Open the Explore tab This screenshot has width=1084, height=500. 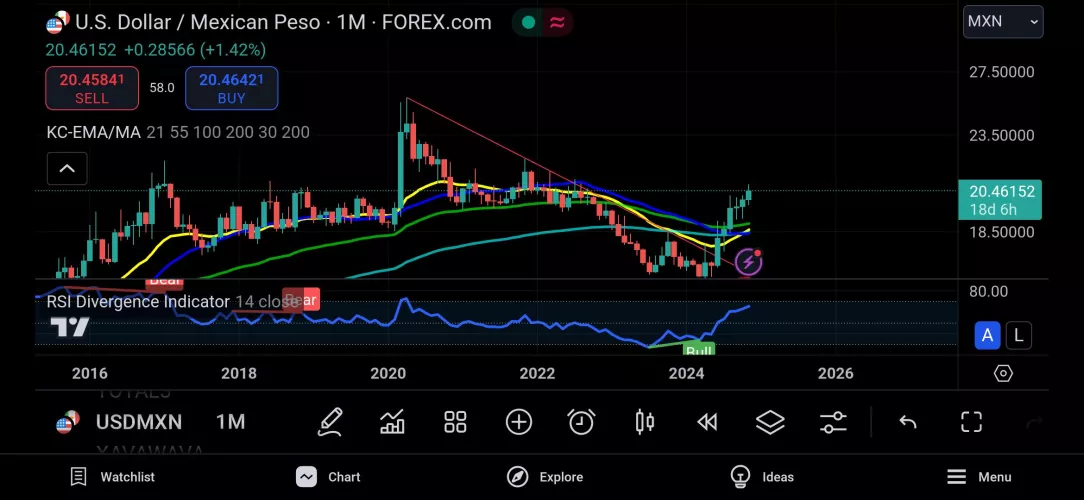[545, 476]
